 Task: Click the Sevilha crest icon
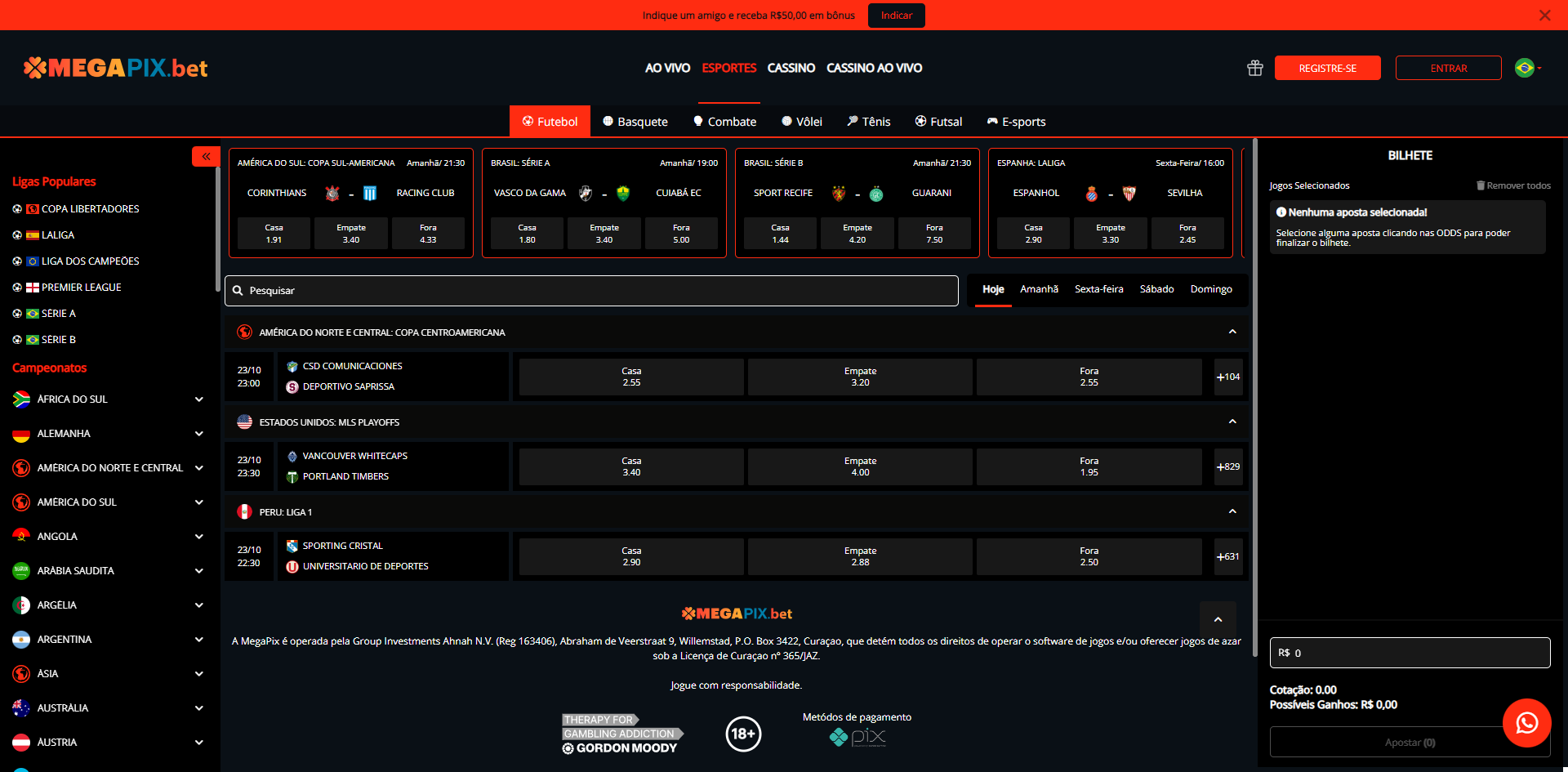[1129, 194]
